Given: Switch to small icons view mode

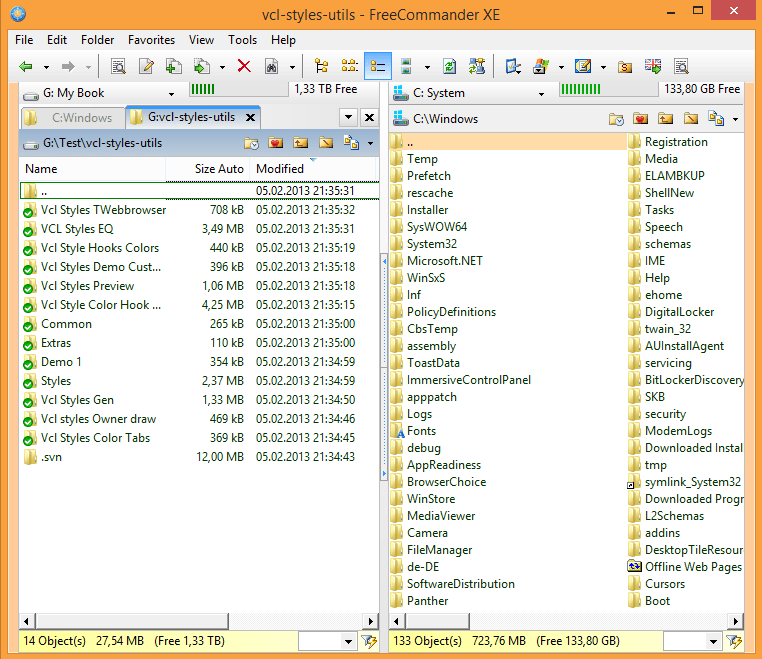Looking at the screenshot, I should click(349, 67).
